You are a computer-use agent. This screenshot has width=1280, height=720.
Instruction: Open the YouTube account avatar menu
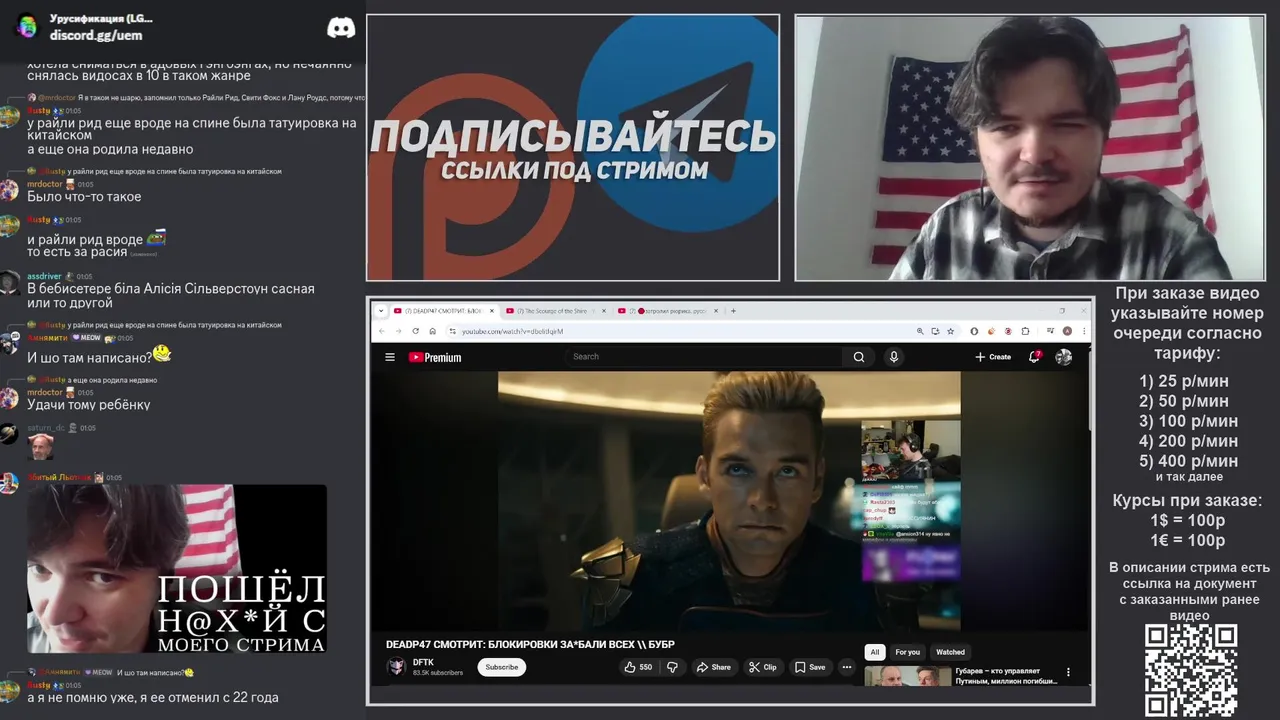(x=1063, y=357)
